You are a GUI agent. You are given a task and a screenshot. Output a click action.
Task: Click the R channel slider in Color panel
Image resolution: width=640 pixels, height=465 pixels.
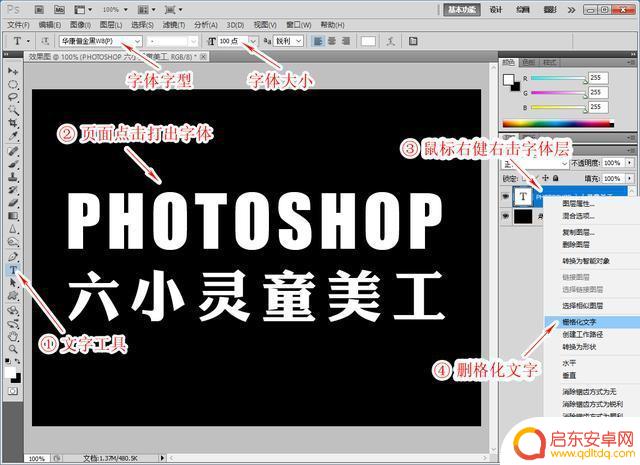(x=558, y=78)
